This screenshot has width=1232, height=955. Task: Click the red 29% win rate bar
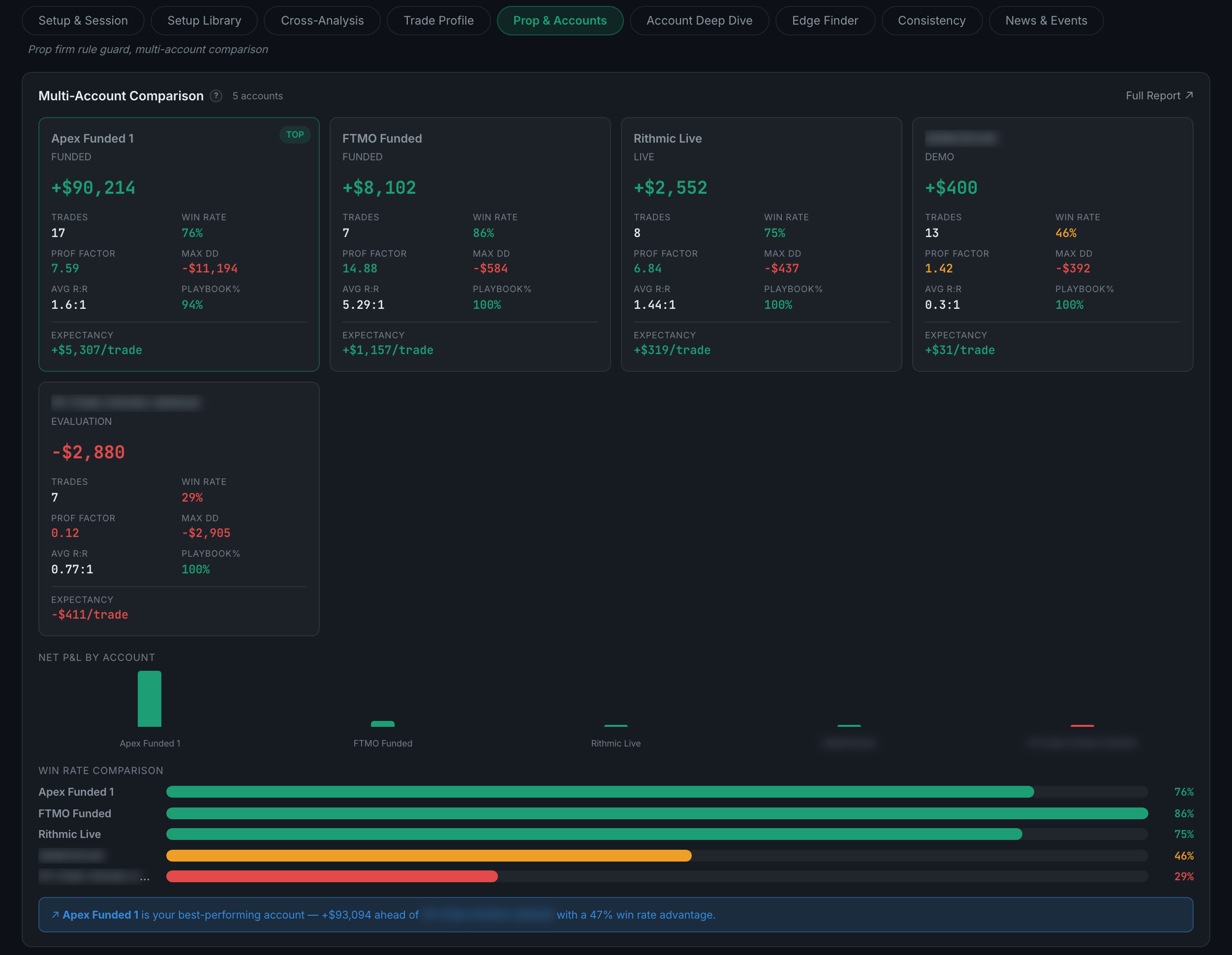tap(332, 876)
